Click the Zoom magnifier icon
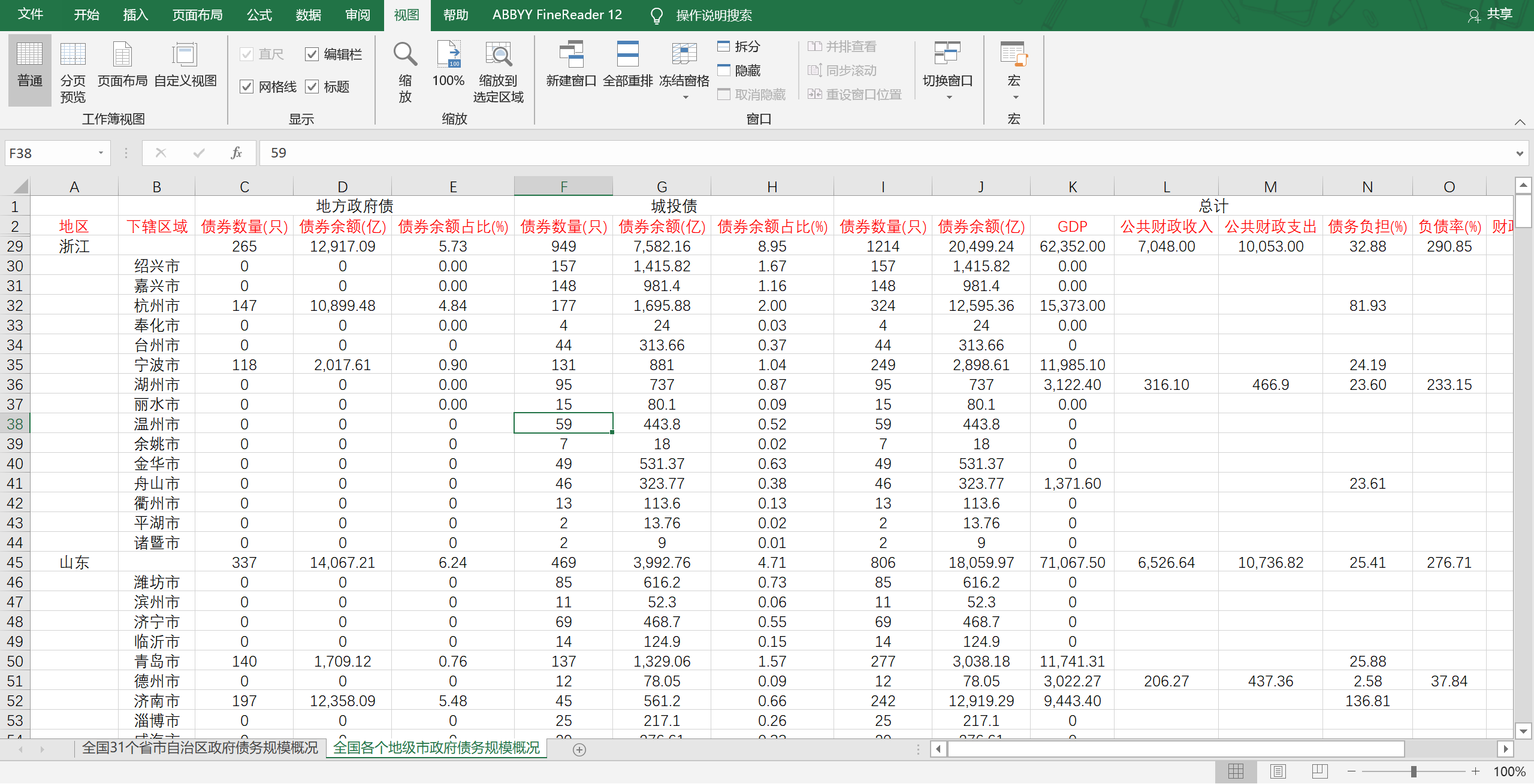This screenshot has height=784, width=1534. click(x=405, y=55)
